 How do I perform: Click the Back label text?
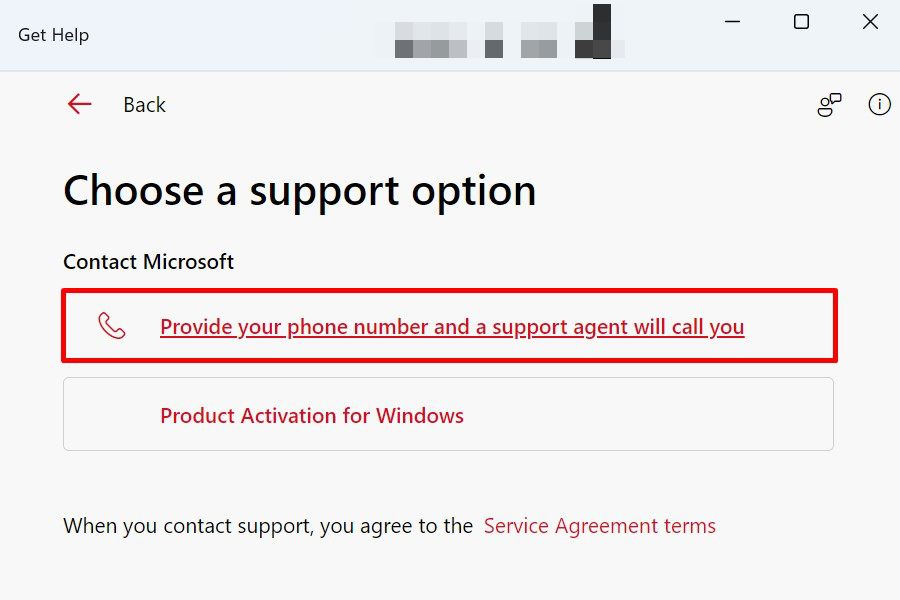(144, 104)
